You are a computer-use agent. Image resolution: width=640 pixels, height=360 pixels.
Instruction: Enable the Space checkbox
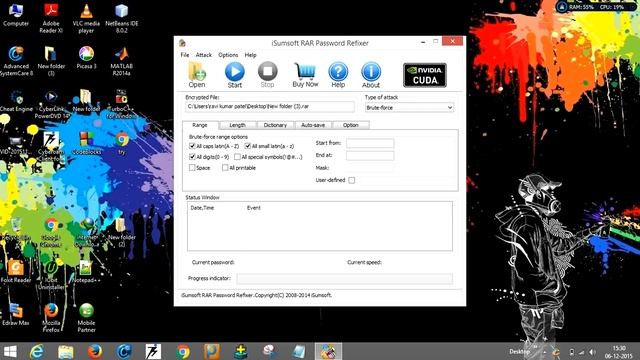tap(192, 168)
